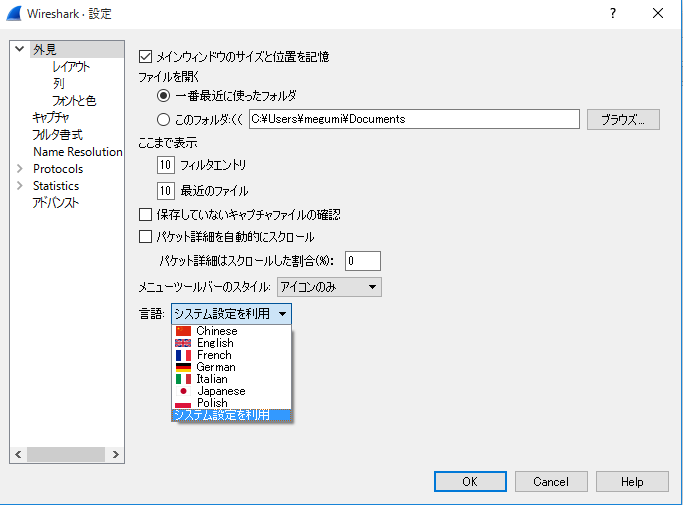Click the Cancel button
Image resolution: width=683 pixels, height=505 pixels.
[x=551, y=481]
